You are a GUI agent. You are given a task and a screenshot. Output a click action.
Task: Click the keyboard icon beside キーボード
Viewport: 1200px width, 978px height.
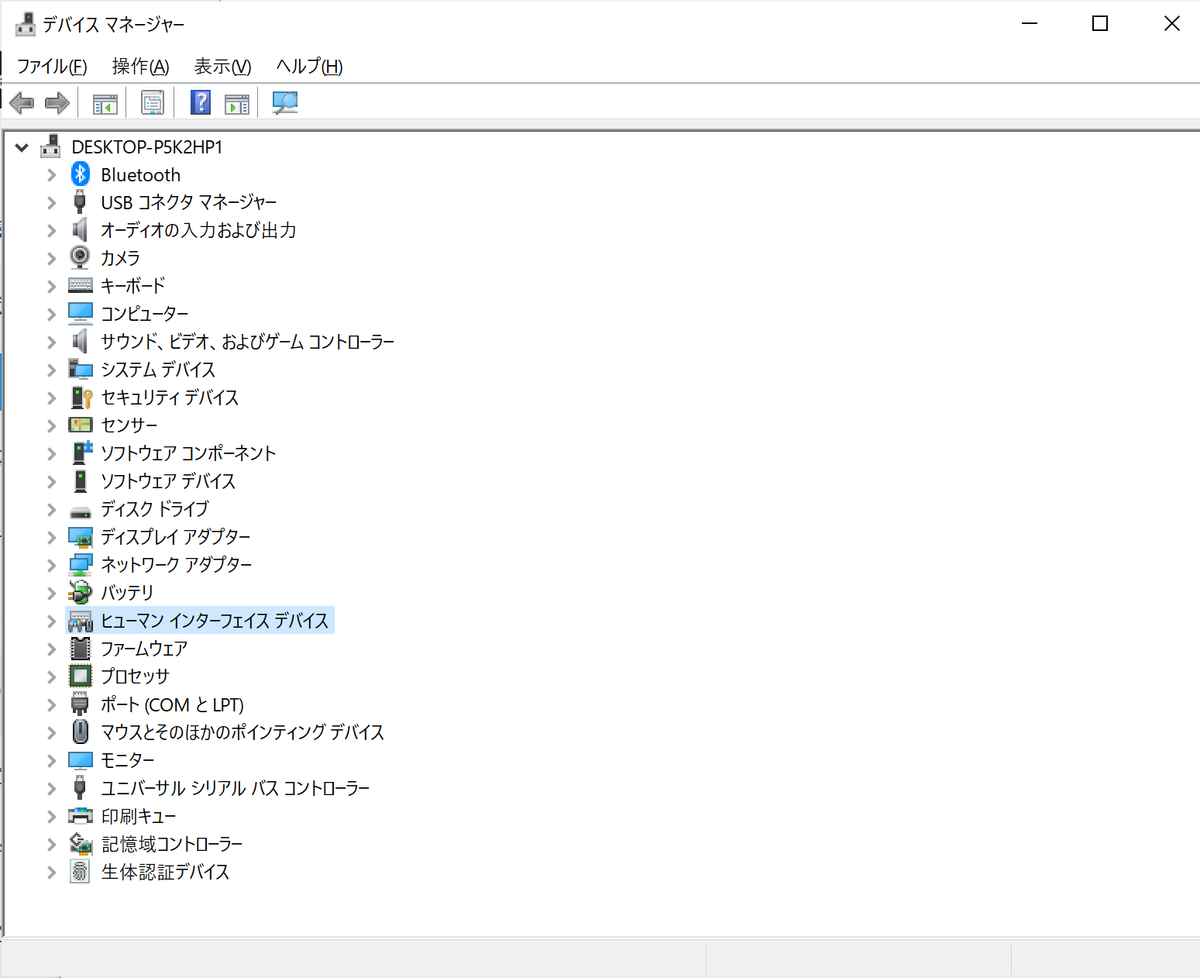pos(81,285)
